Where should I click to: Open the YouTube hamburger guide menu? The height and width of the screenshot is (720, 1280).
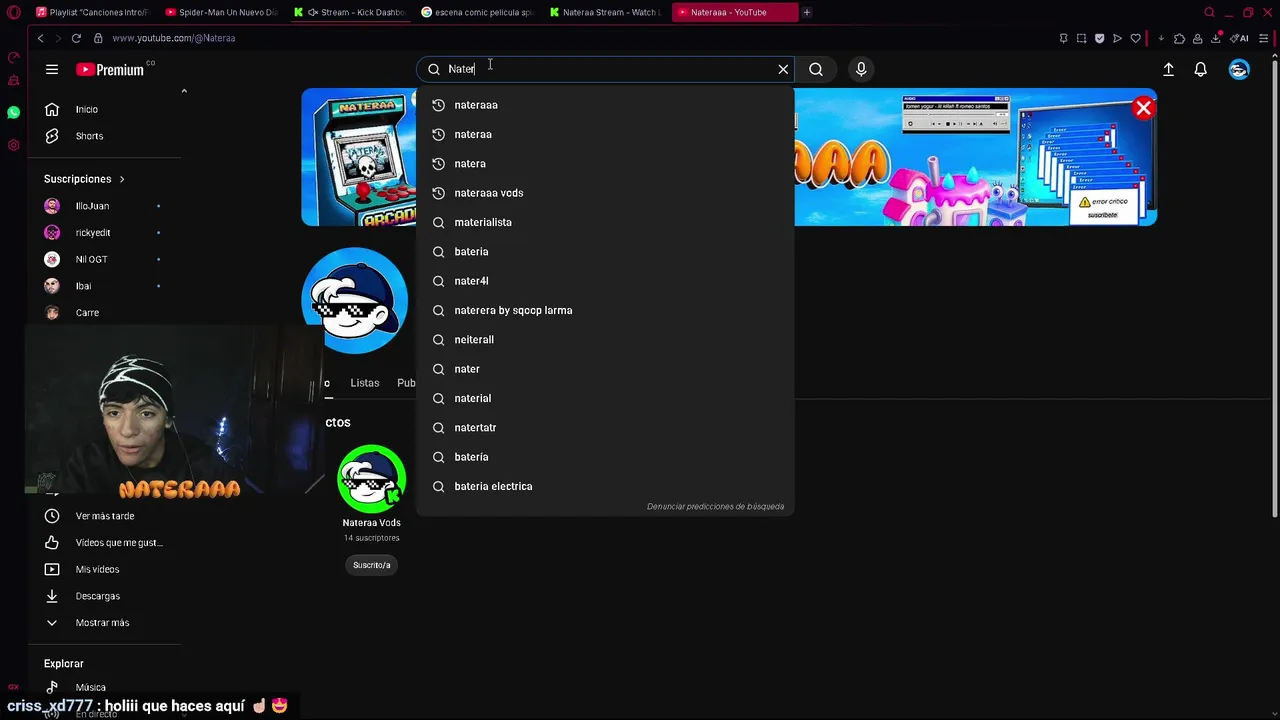[52, 69]
